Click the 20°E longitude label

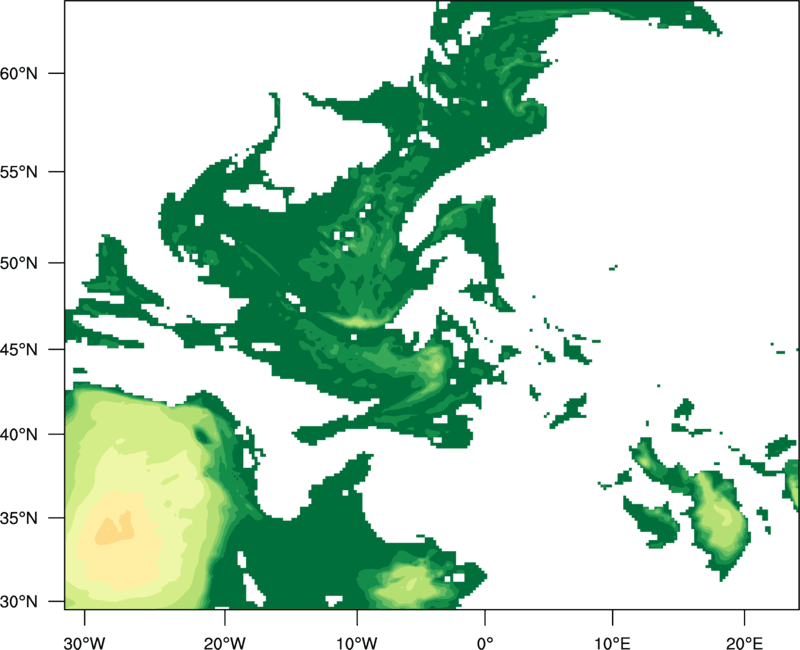(744, 643)
